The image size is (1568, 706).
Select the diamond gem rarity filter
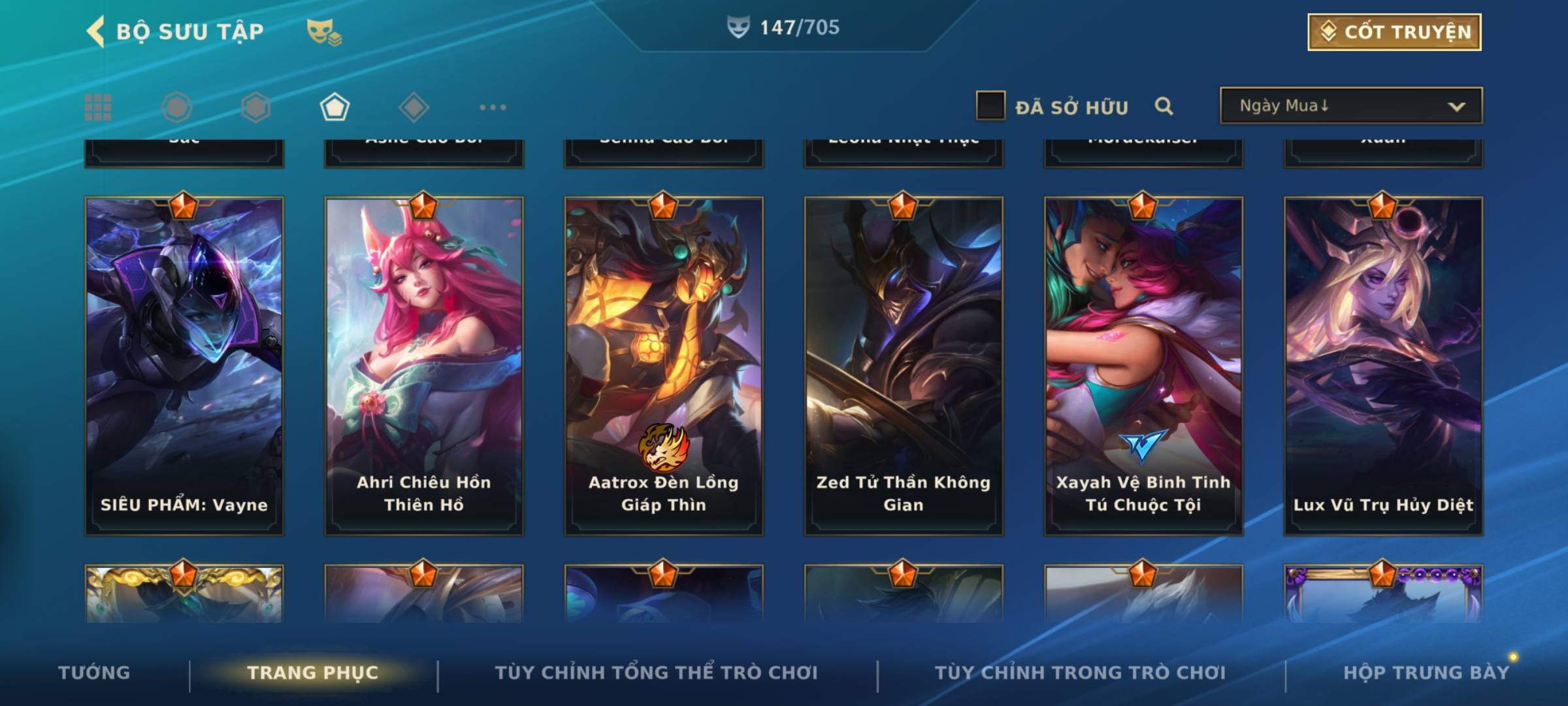[414, 107]
